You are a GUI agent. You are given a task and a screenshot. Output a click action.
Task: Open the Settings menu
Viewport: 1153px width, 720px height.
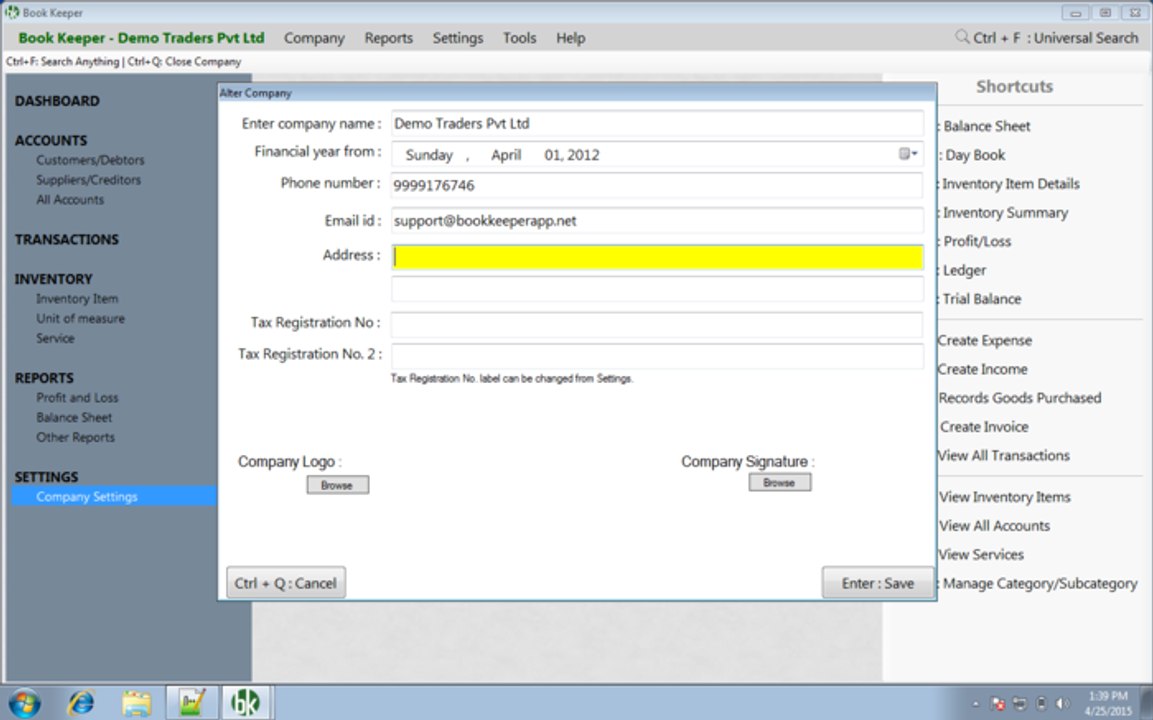click(x=457, y=38)
